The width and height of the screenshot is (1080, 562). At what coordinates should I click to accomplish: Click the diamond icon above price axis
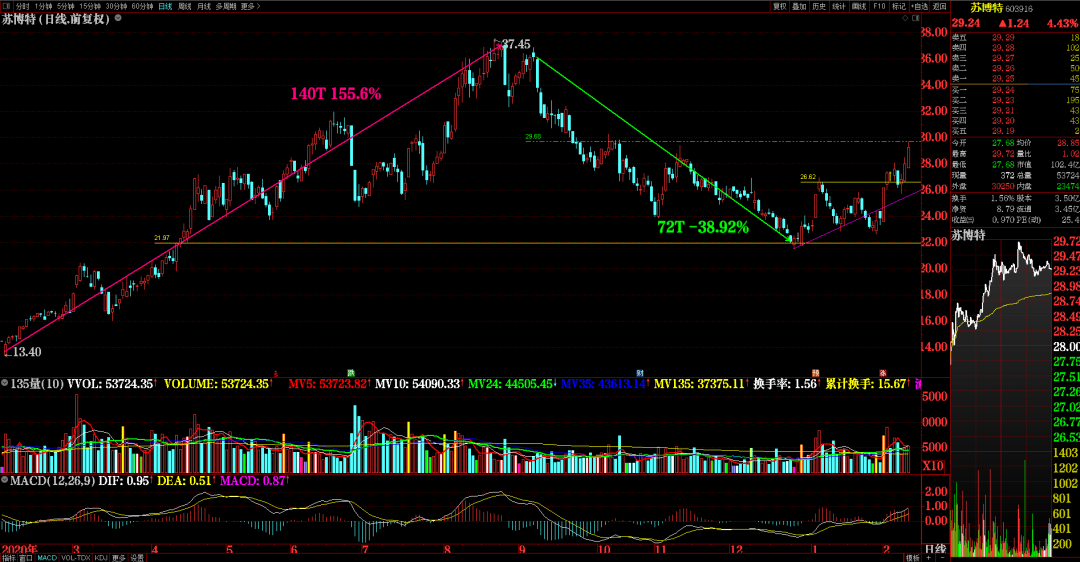point(905,18)
